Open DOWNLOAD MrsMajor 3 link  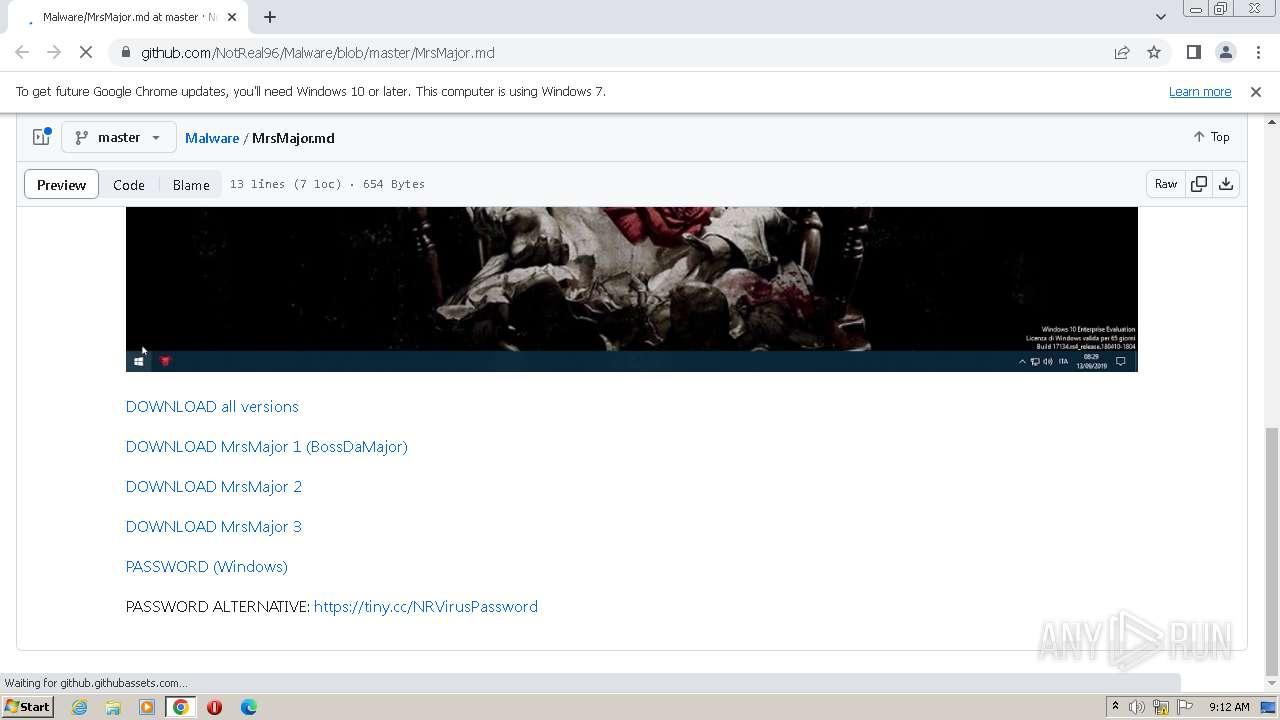(x=214, y=526)
